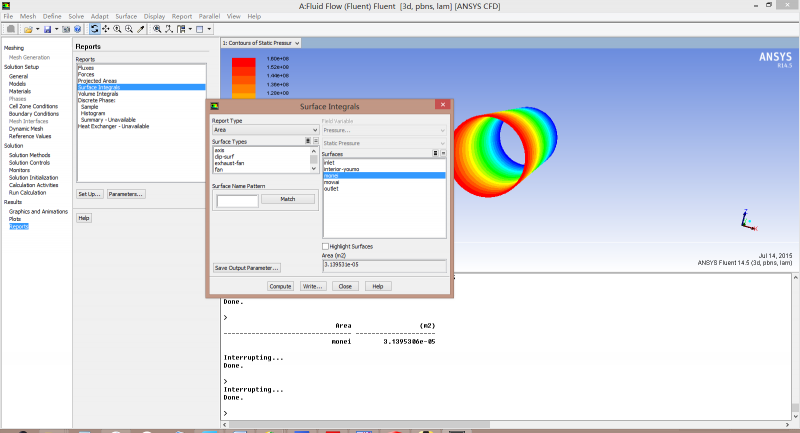Click the save picture camera icon

coord(66,30)
